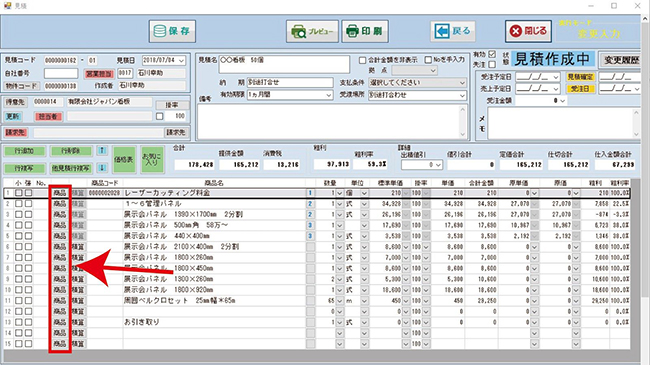Click the red 閉じる close button
The width and height of the screenshot is (650, 365).
click(528, 31)
